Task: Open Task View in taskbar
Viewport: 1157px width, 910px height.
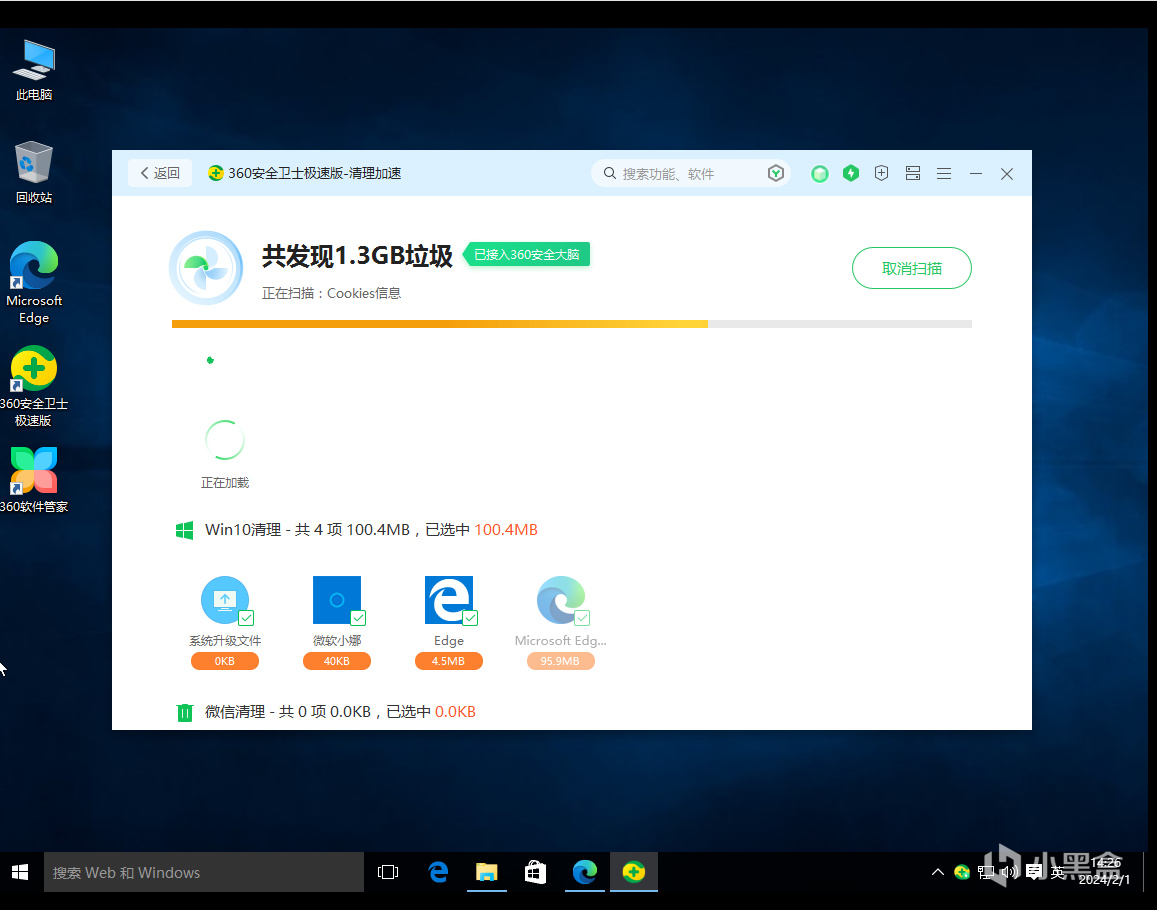Action: (388, 872)
